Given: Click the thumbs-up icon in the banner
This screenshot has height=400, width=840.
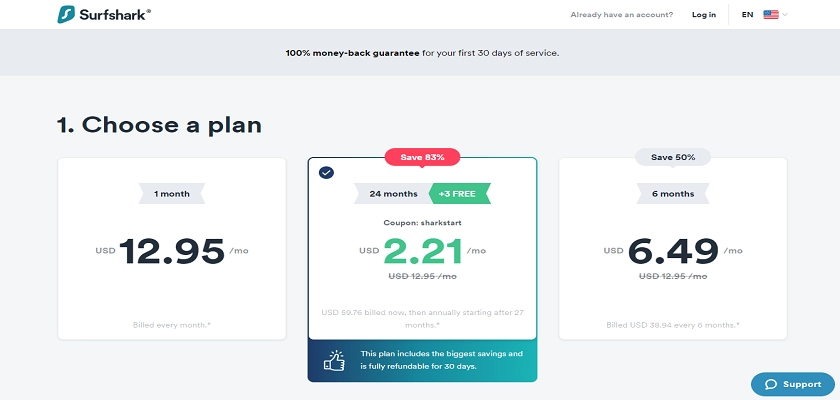Looking at the screenshot, I should [x=334, y=360].
